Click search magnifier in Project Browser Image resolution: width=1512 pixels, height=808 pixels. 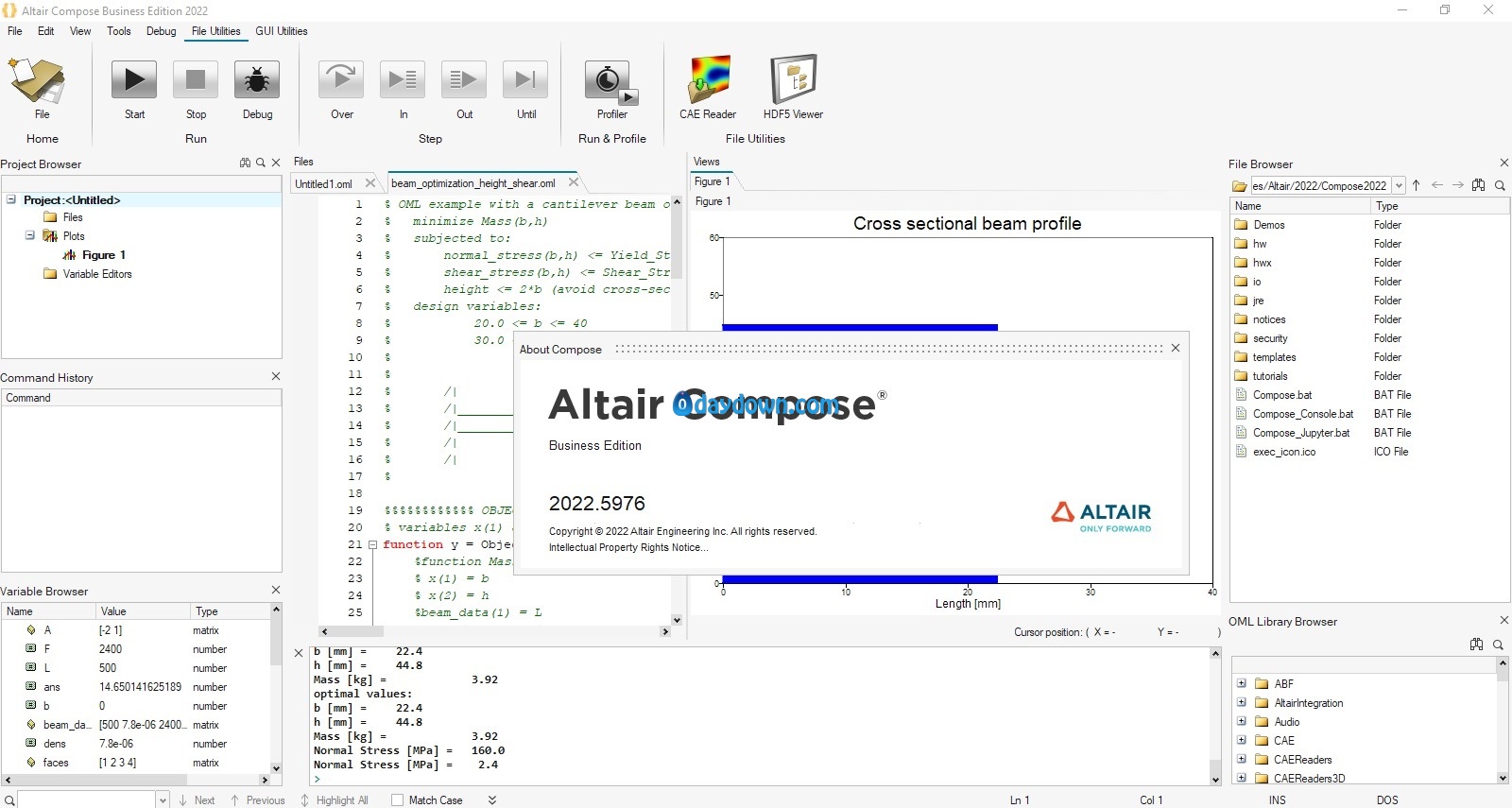[261, 163]
